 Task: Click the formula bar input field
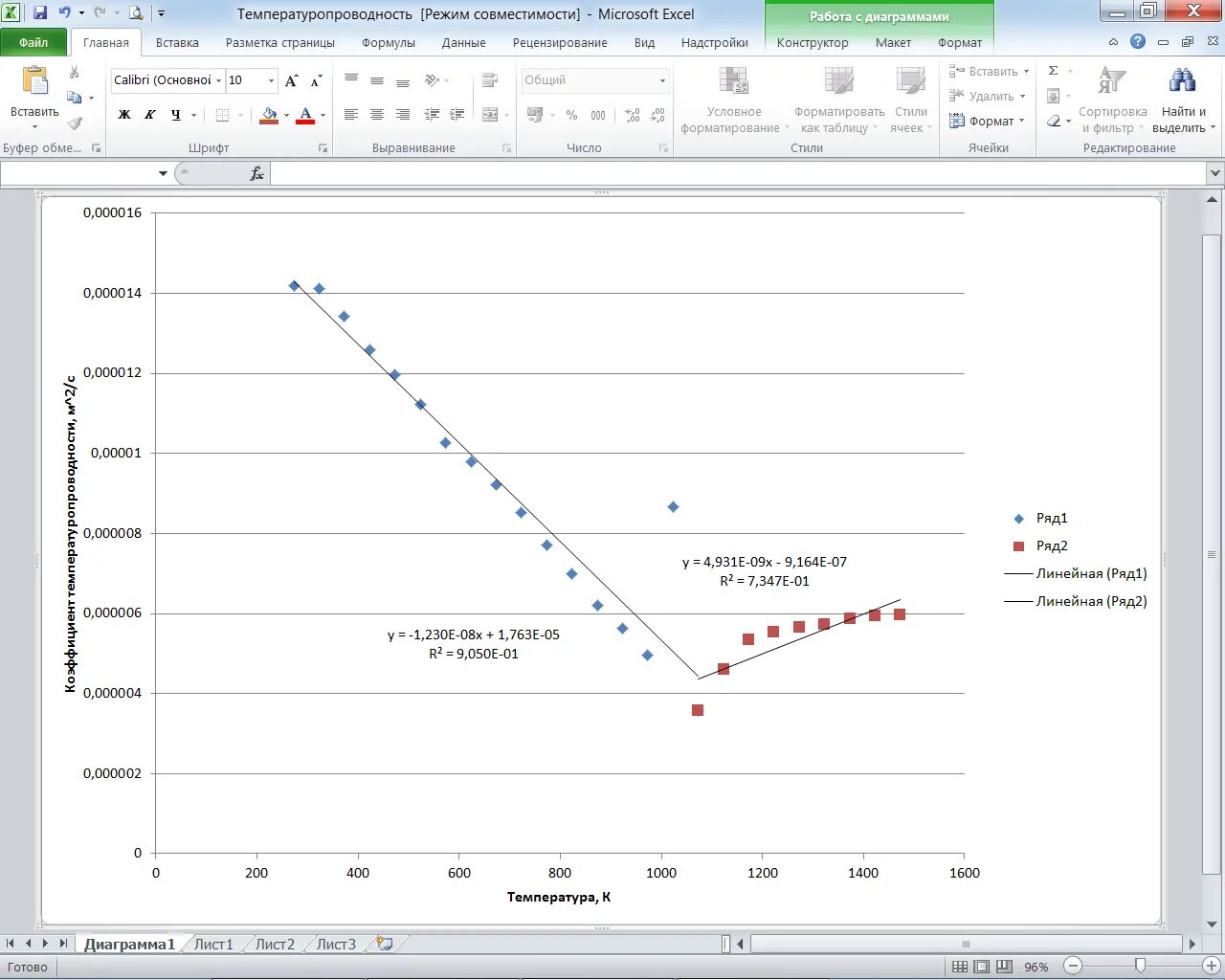[738, 173]
